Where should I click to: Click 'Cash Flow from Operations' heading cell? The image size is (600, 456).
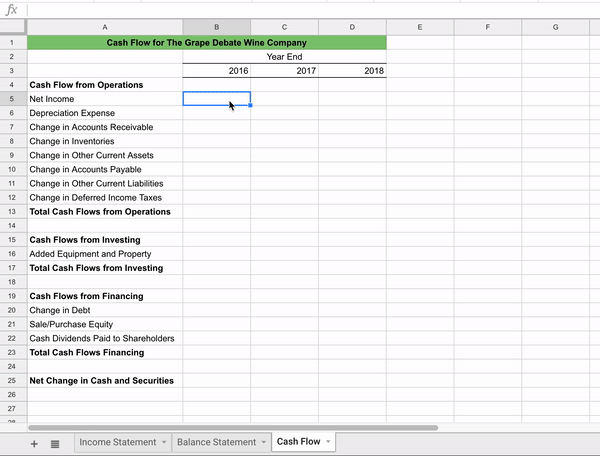[x=105, y=85]
